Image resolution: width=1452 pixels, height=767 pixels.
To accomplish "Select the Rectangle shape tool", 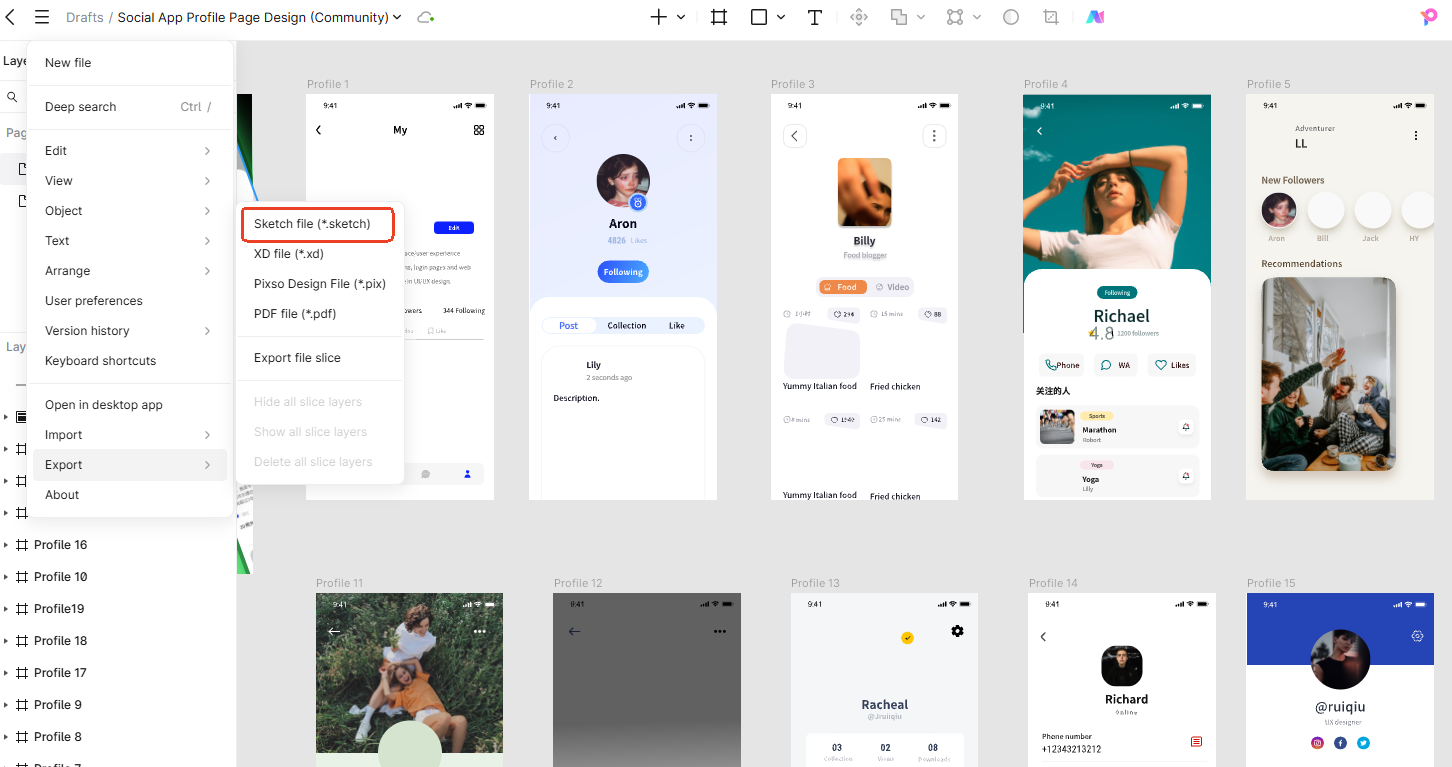I will (x=759, y=17).
